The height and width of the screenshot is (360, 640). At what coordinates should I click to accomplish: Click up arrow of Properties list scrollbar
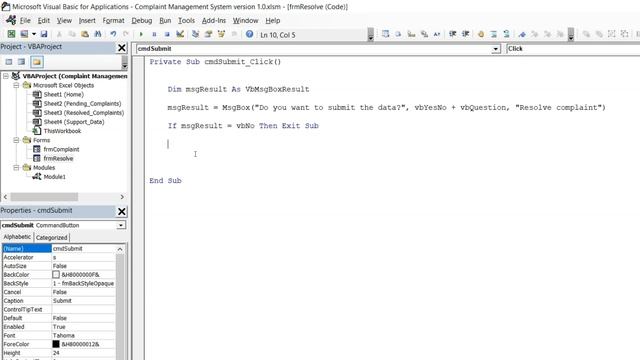point(120,249)
